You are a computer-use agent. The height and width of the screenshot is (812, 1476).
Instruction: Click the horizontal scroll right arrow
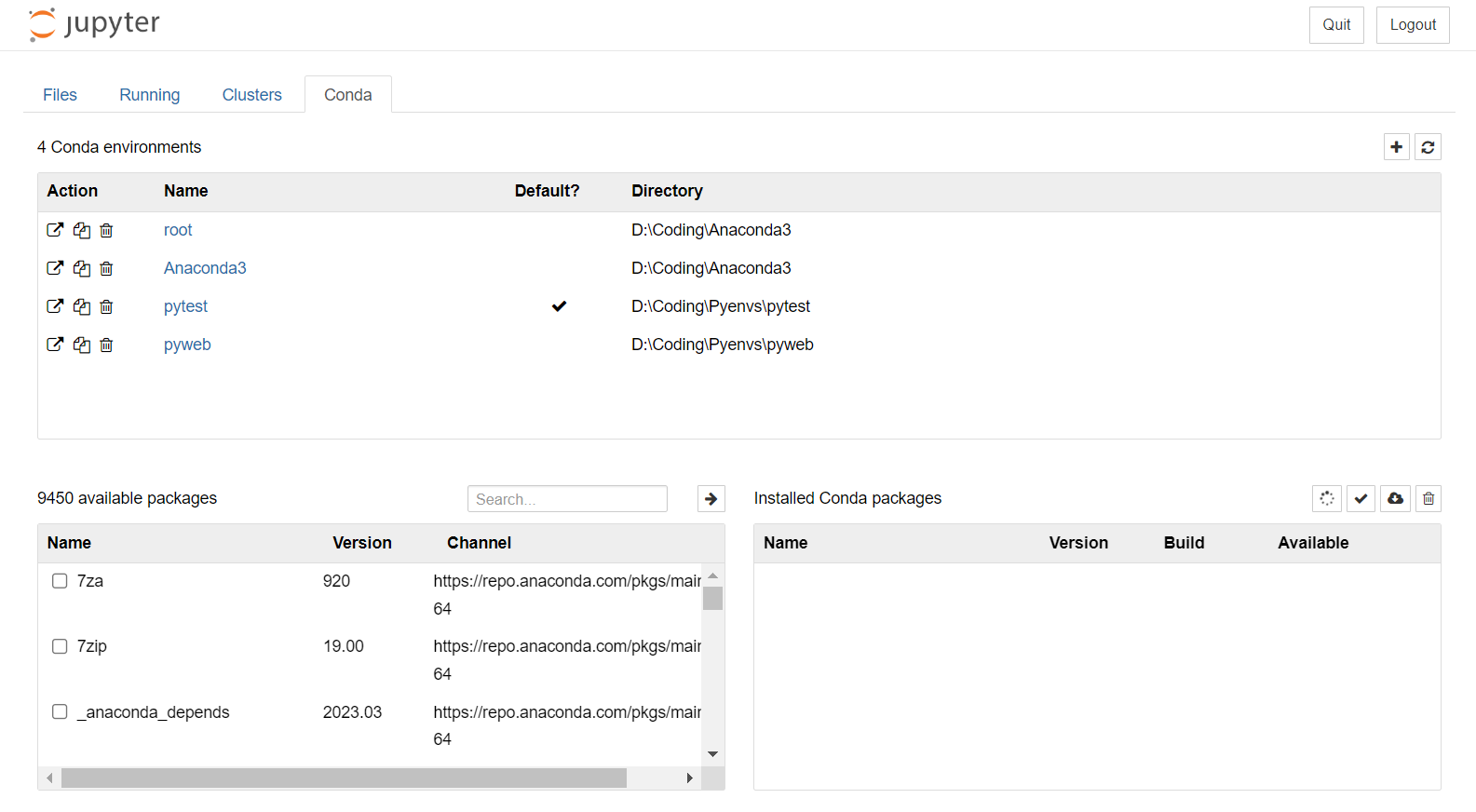689,778
